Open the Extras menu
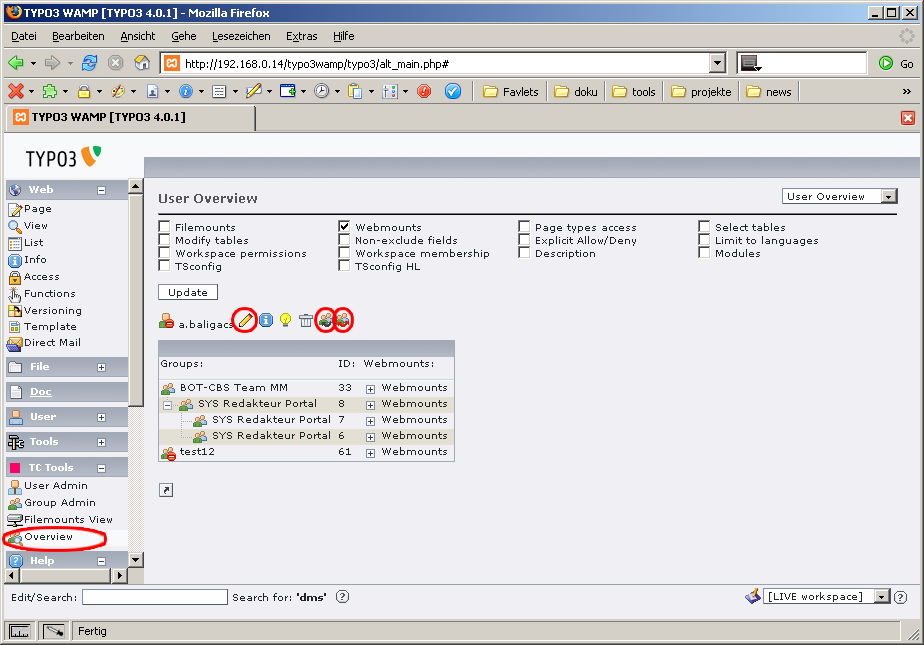 tap(302, 36)
